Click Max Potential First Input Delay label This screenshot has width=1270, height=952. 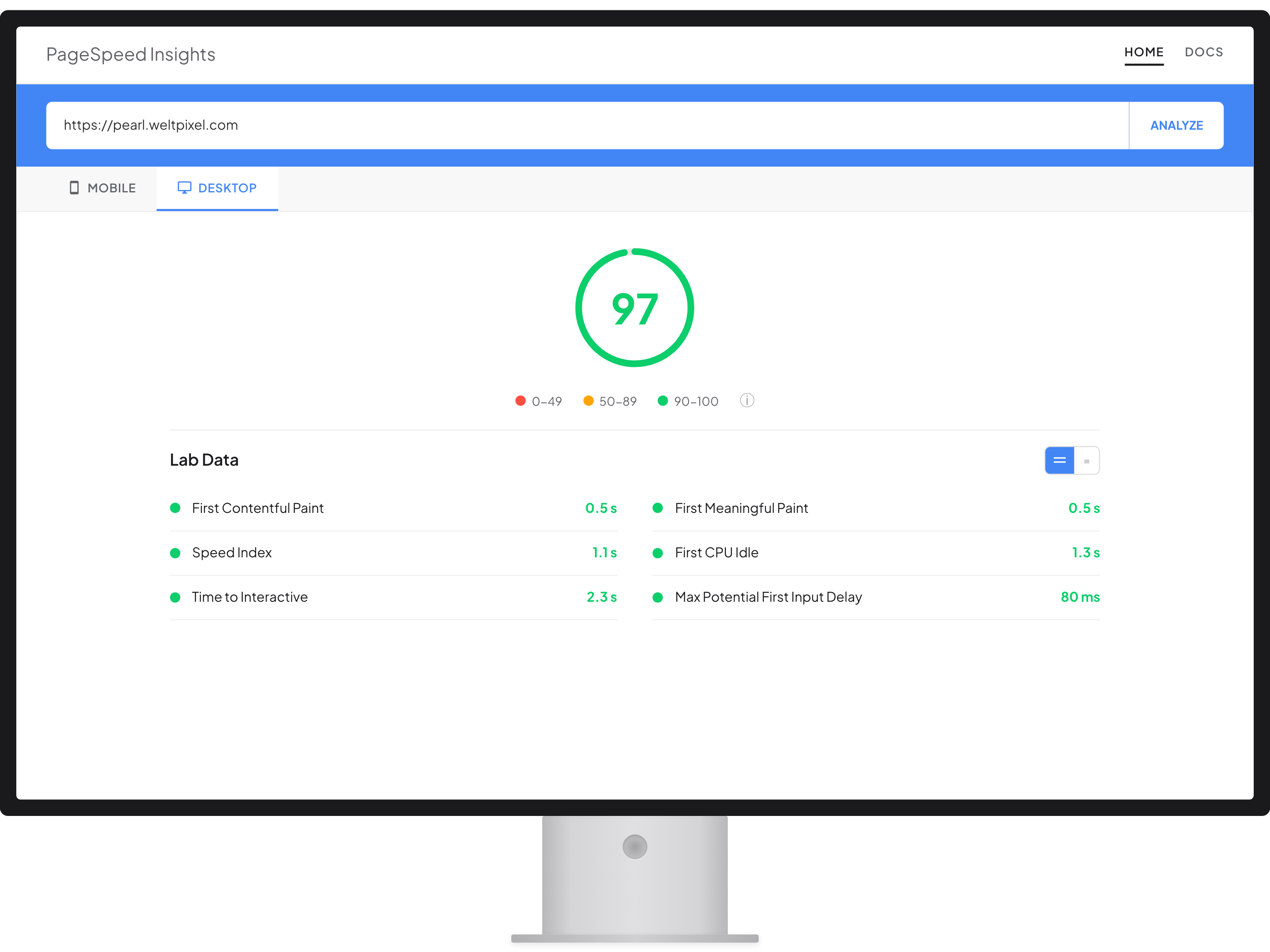[x=768, y=597]
